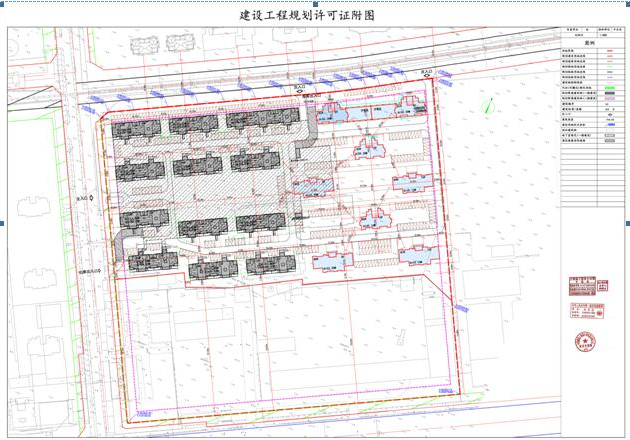Click the north arrow compass symbol
This screenshot has height=440, width=630.
tap(490, 105)
